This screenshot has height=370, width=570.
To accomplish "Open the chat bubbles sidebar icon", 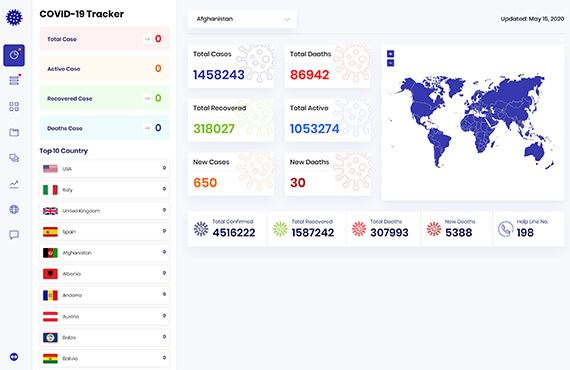I will pyautogui.click(x=14, y=158).
